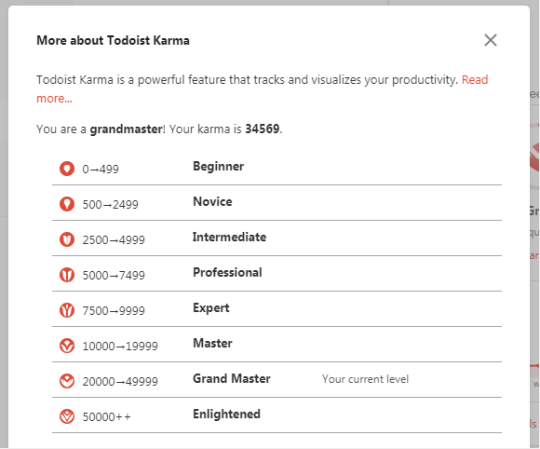Click the Master level karma icon
This screenshot has height=449, width=540.
67,346
